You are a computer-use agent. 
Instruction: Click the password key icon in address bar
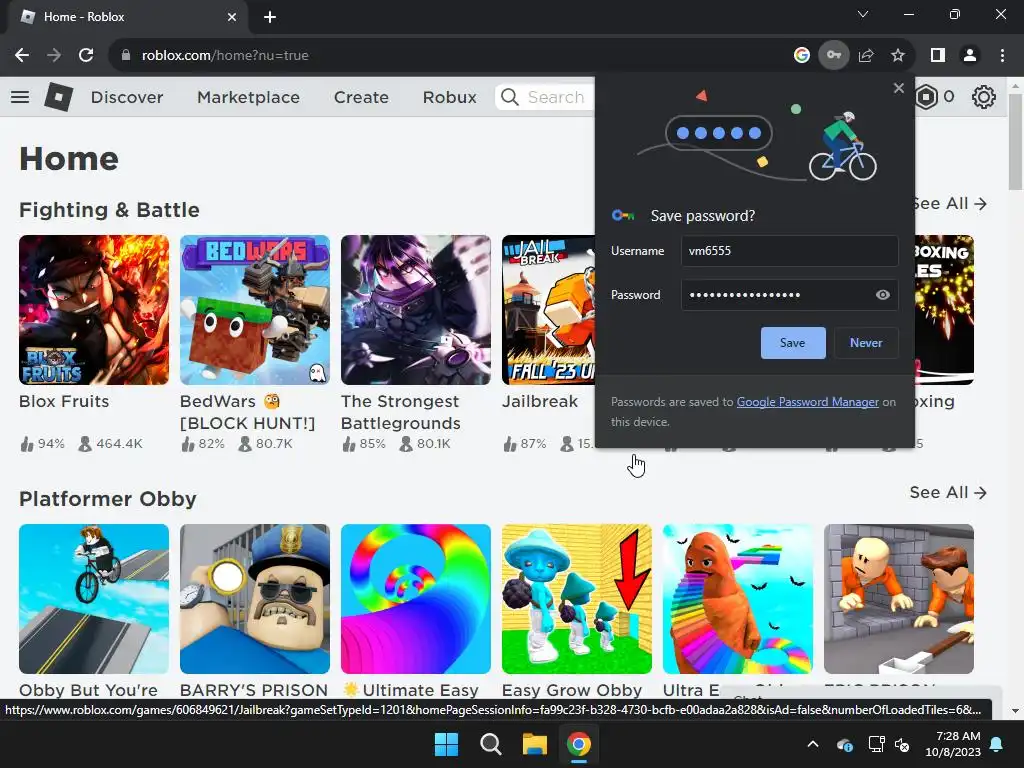834,56
